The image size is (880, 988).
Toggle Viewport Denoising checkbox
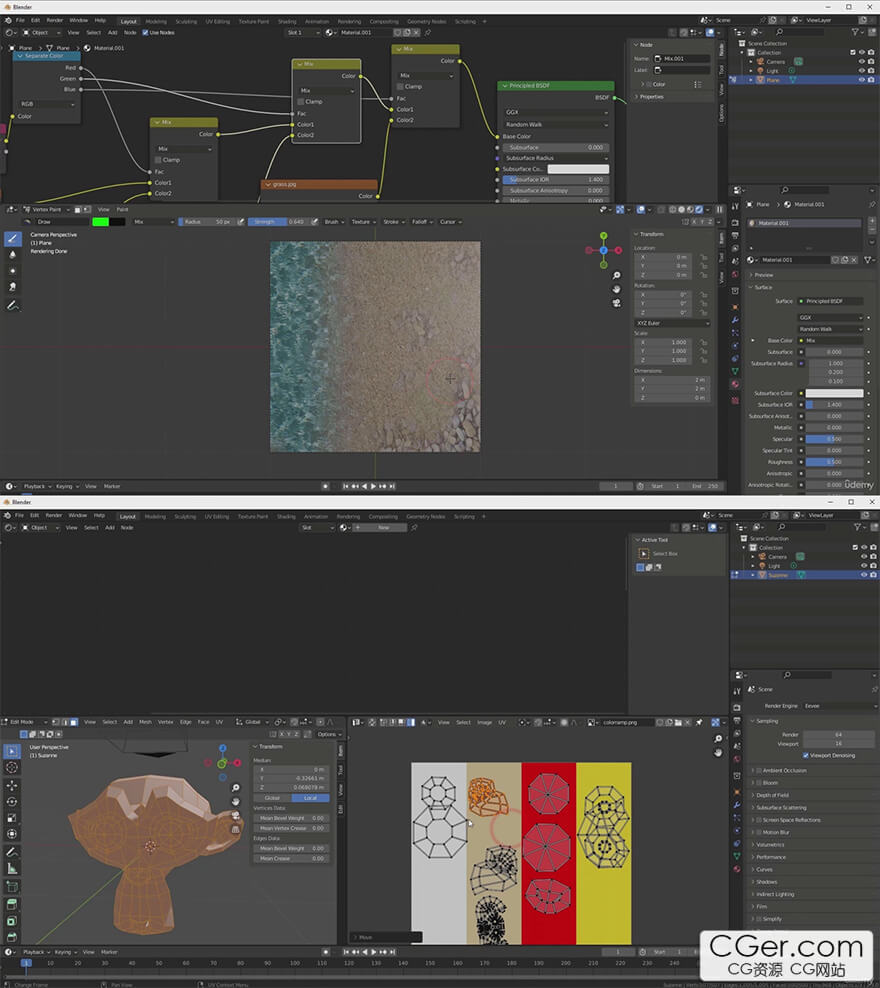coord(806,755)
